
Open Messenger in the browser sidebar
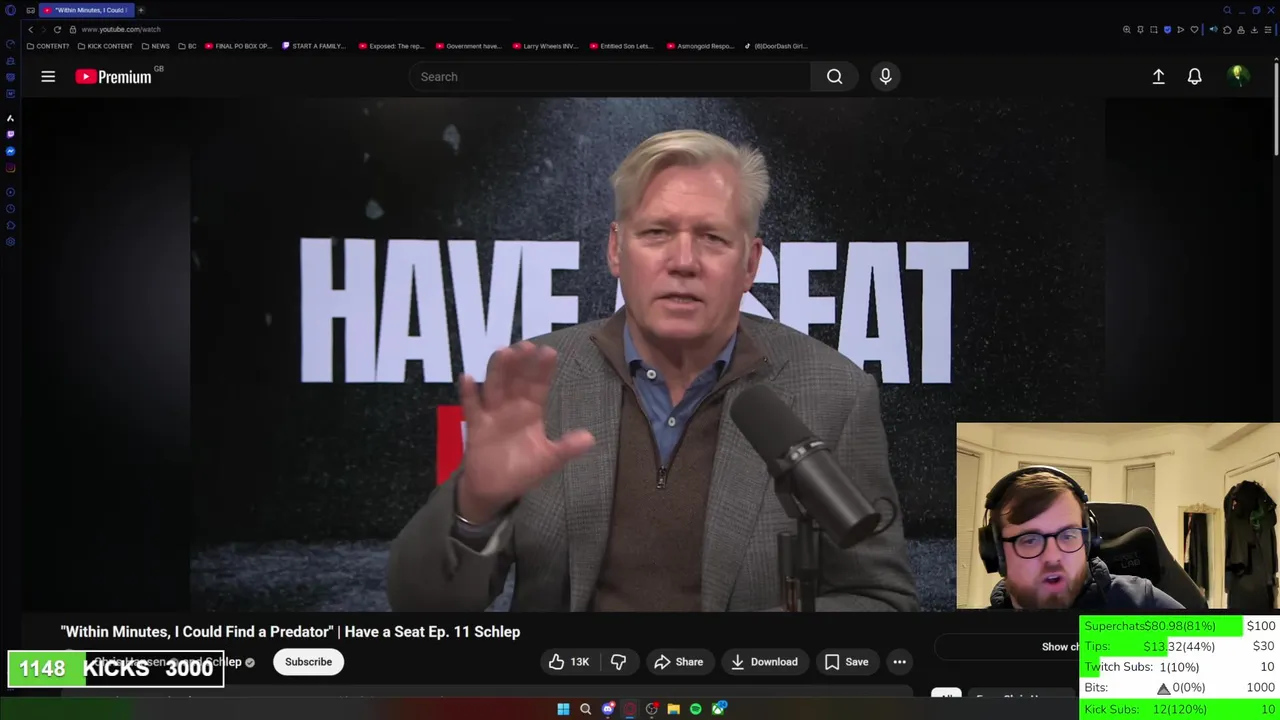tap(10, 151)
